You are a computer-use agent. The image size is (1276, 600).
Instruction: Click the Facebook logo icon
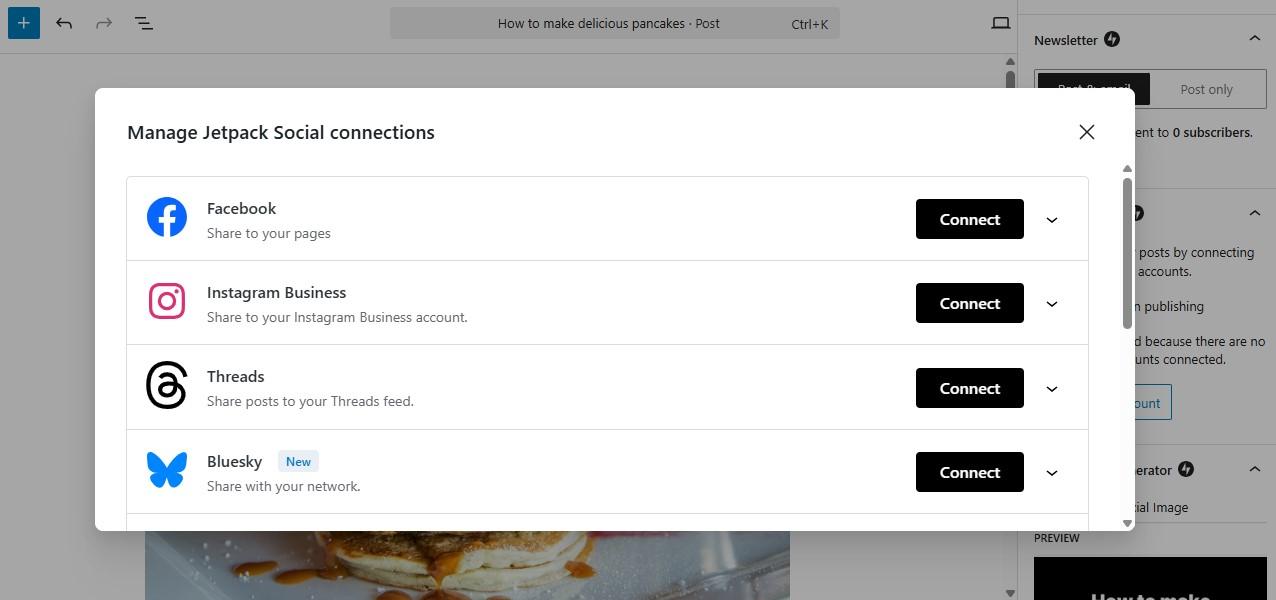[166, 217]
